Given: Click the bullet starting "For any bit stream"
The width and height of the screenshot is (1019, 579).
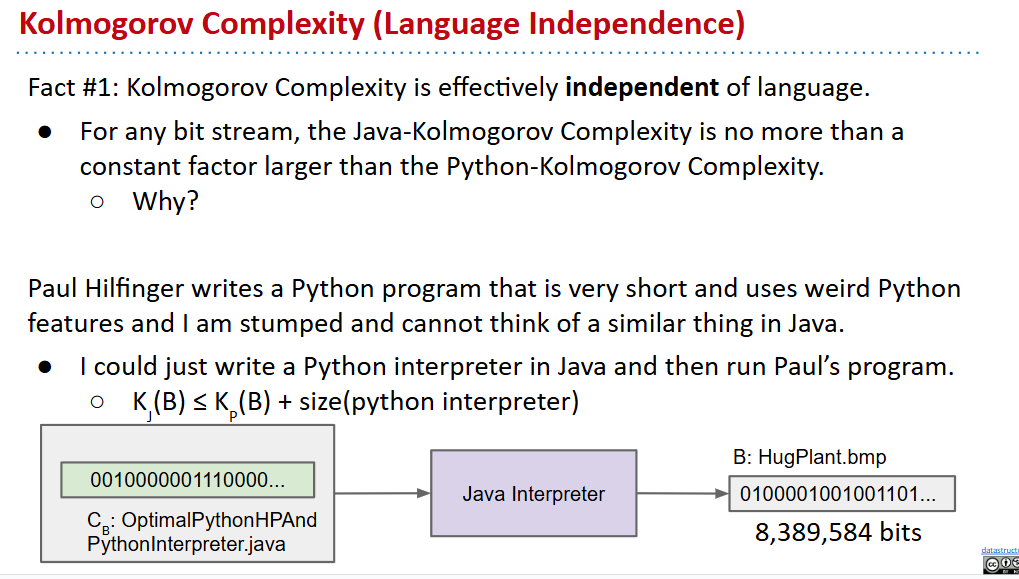Looking at the screenshot, I should point(490,148).
